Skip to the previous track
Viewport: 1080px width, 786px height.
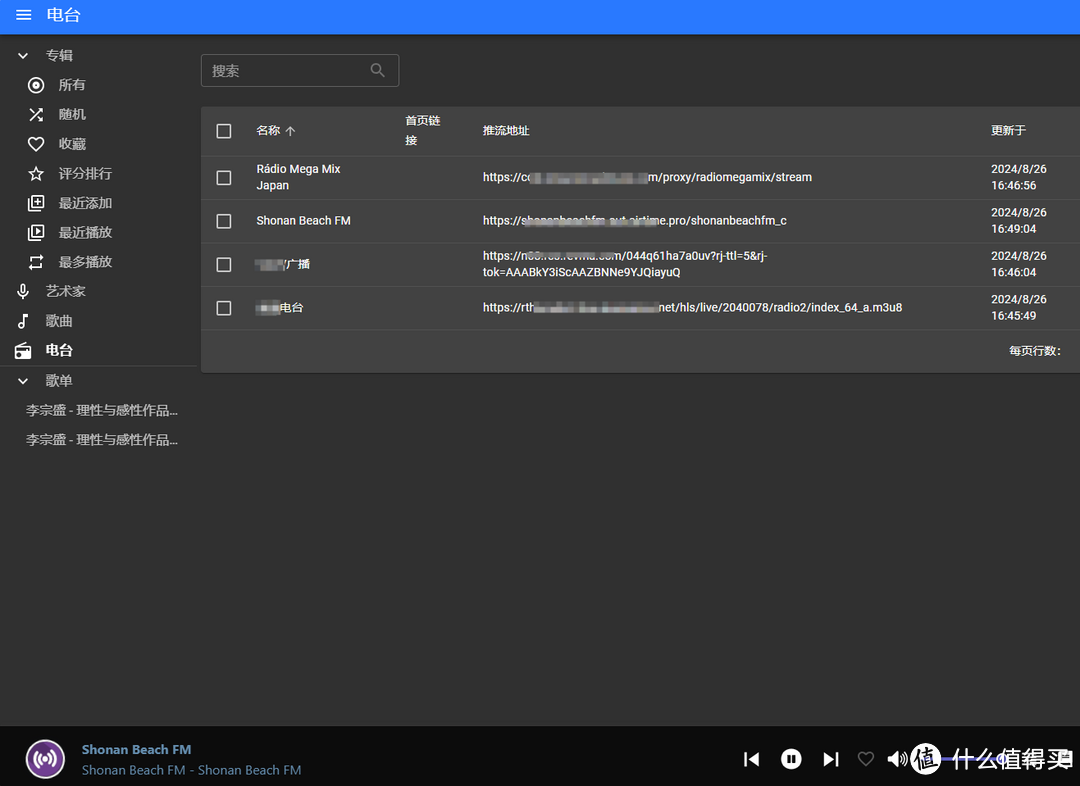(x=752, y=759)
